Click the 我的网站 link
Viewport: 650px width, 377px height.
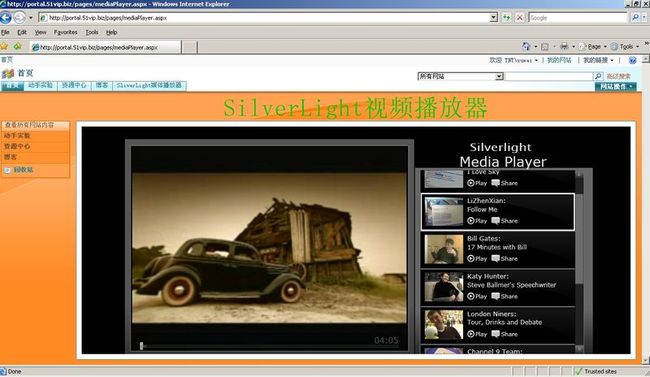[x=559, y=60]
